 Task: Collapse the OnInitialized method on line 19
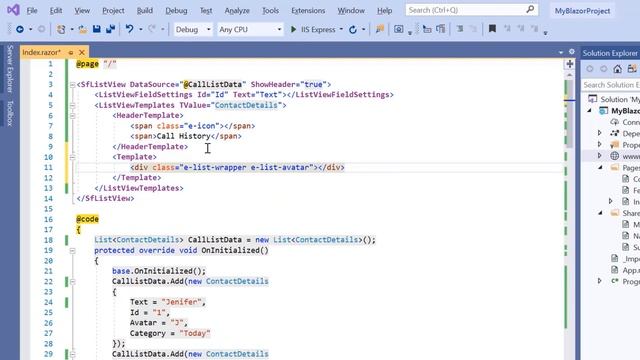[72, 251]
